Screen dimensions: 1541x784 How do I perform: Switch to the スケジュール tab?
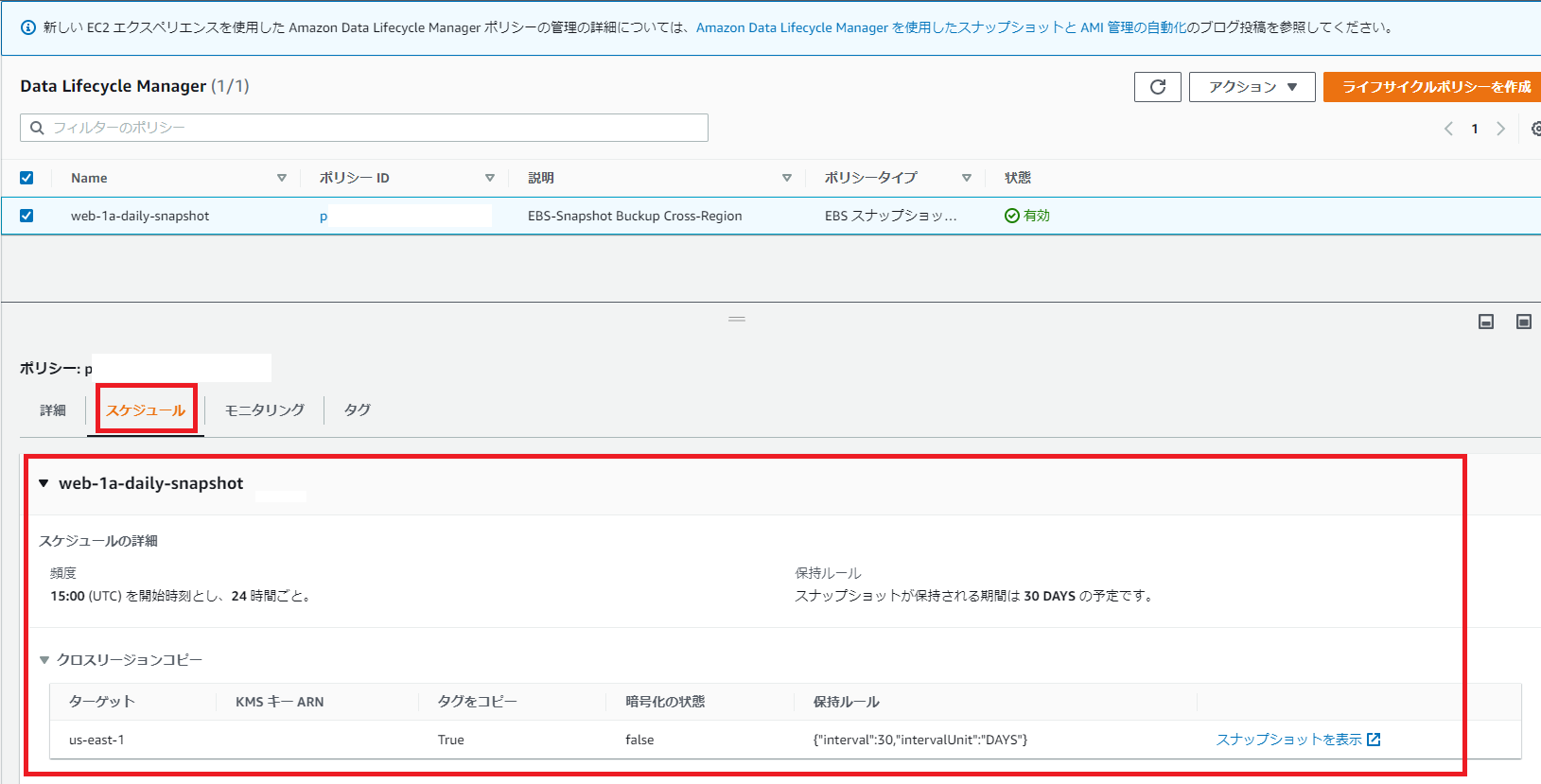[146, 410]
